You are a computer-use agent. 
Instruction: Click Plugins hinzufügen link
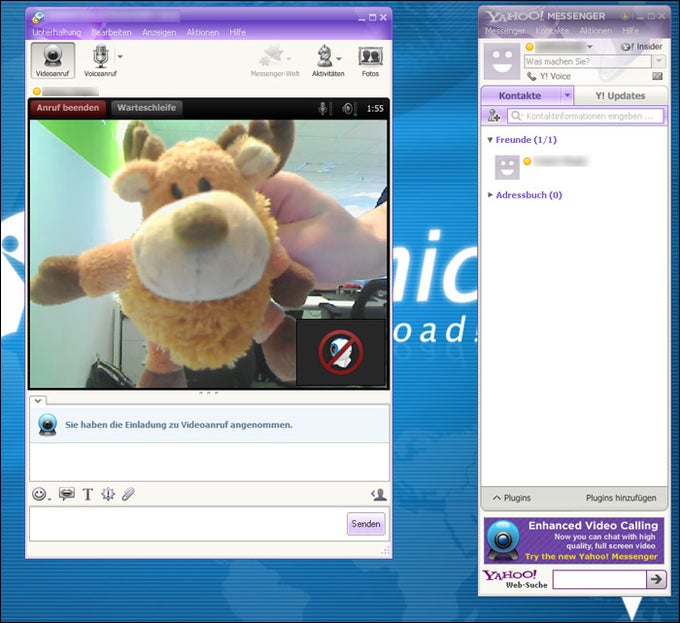pos(621,498)
